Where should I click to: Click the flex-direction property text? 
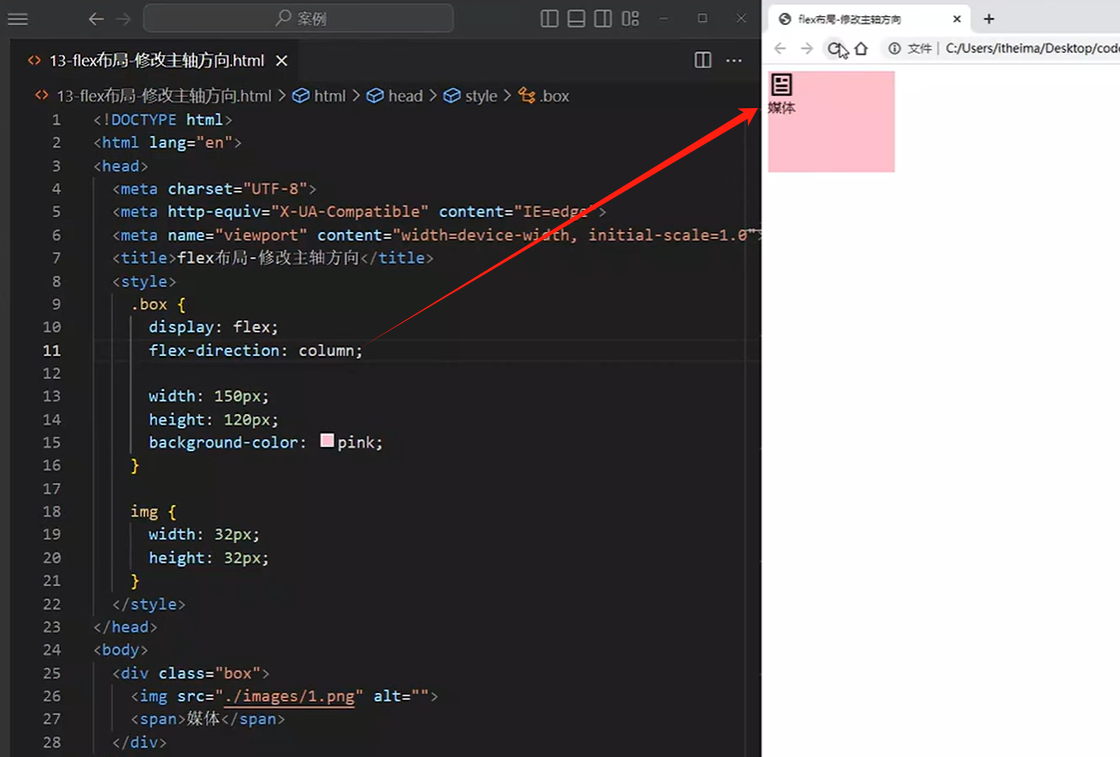click(214, 351)
